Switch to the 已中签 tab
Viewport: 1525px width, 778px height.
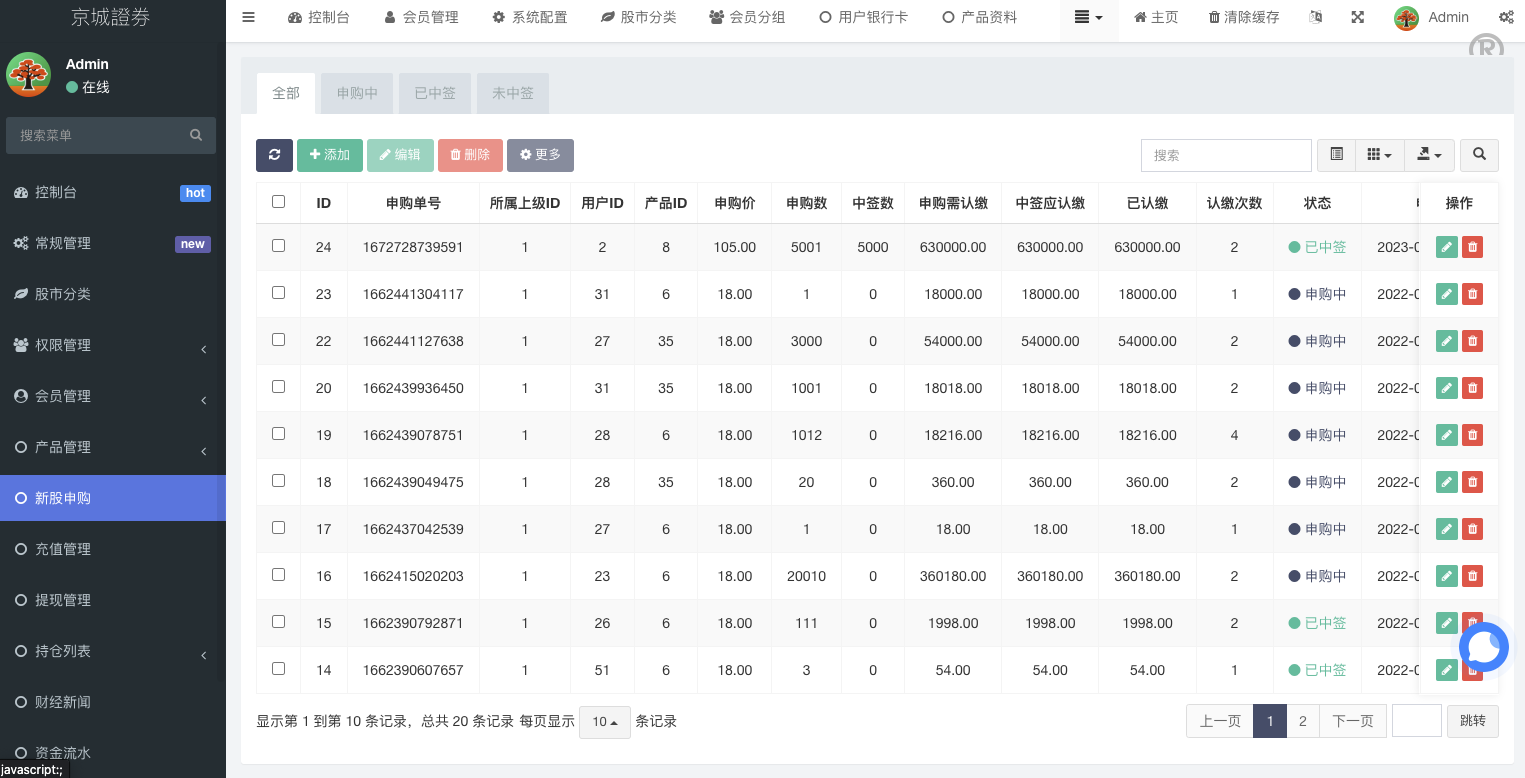tap(435, 93)
